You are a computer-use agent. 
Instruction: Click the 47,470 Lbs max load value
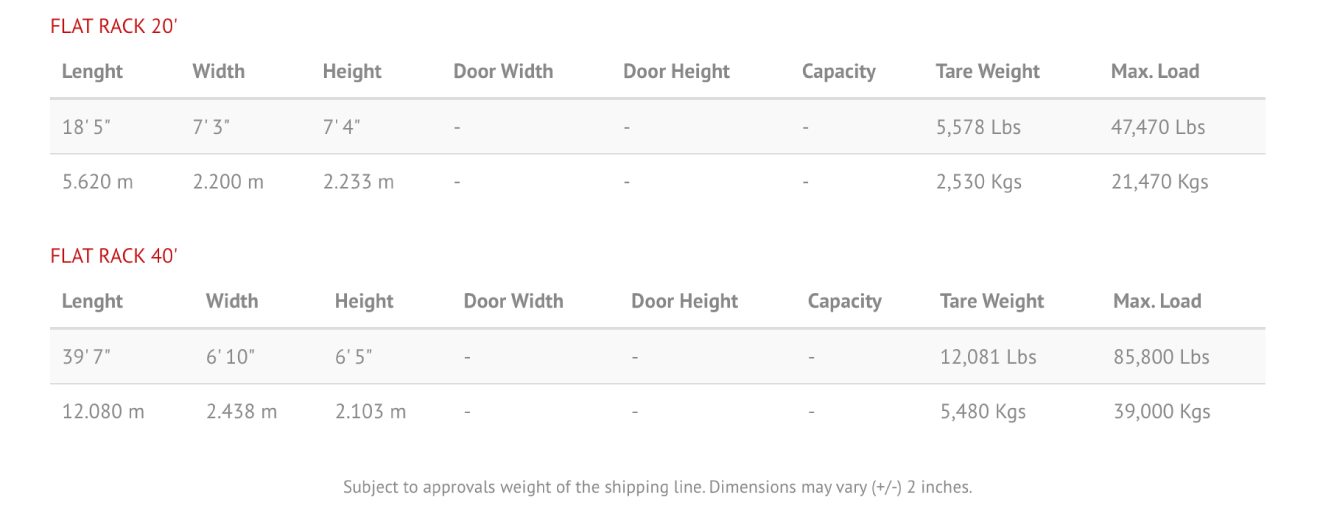pyautogui.click(x=1158, y=127)
